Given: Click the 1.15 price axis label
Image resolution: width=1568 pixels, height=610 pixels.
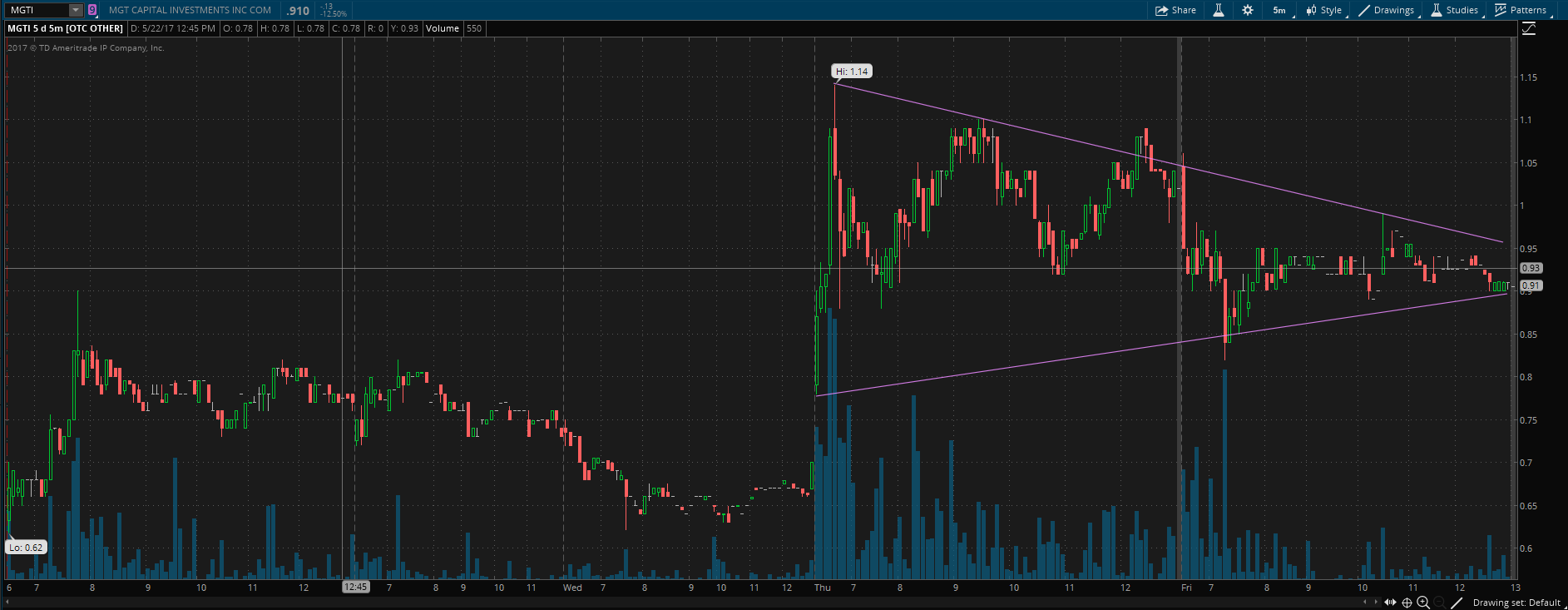Looking at the screenshot, I should click(1528, 77).
